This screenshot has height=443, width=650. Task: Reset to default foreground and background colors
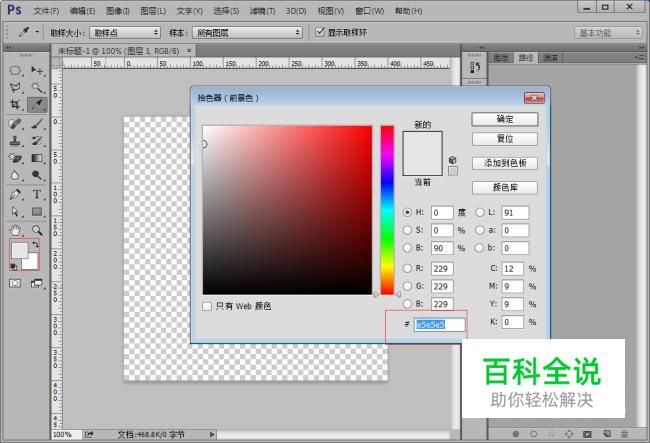click(x=14, y=267)
